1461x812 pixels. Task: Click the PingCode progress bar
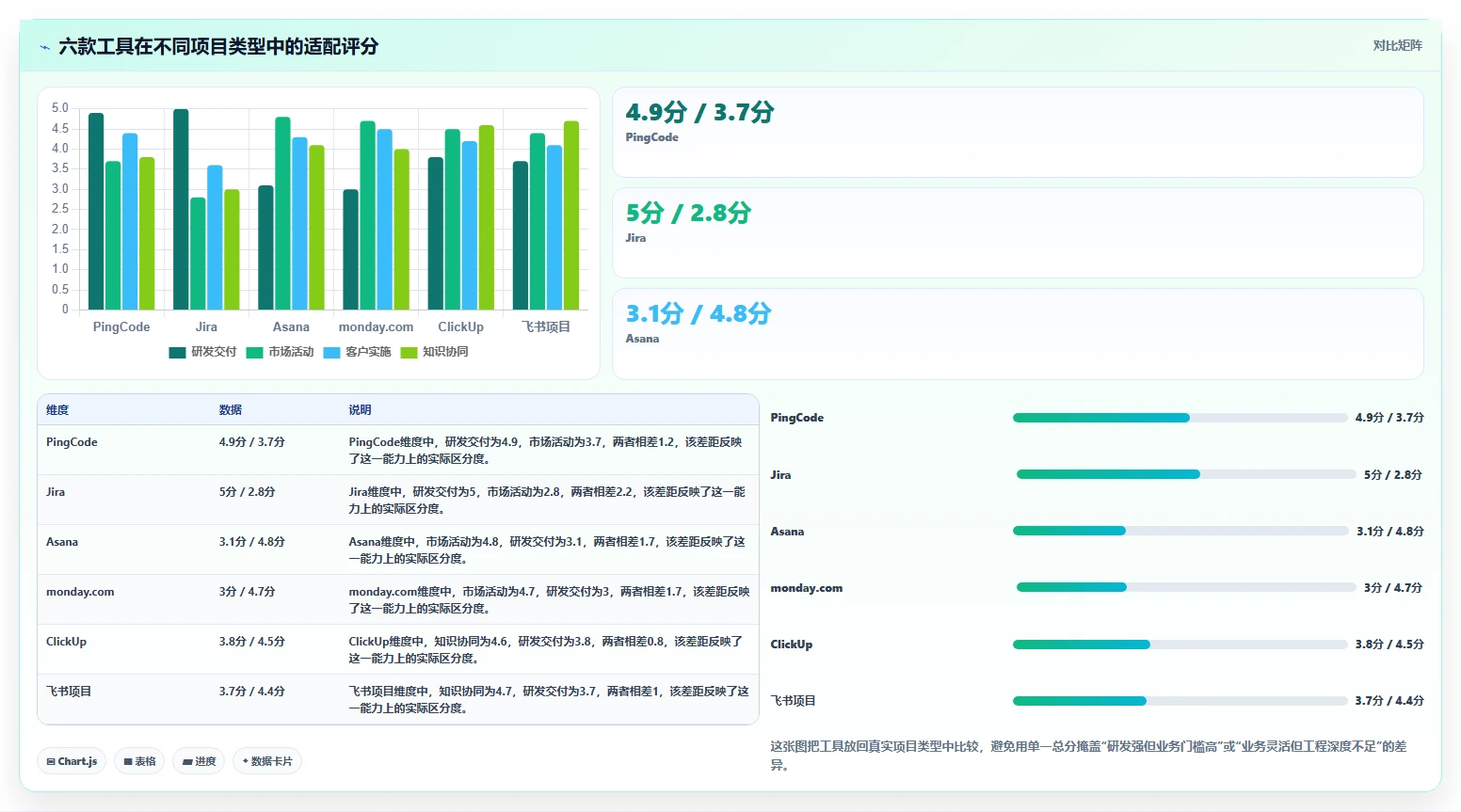tap(1180, 418)
